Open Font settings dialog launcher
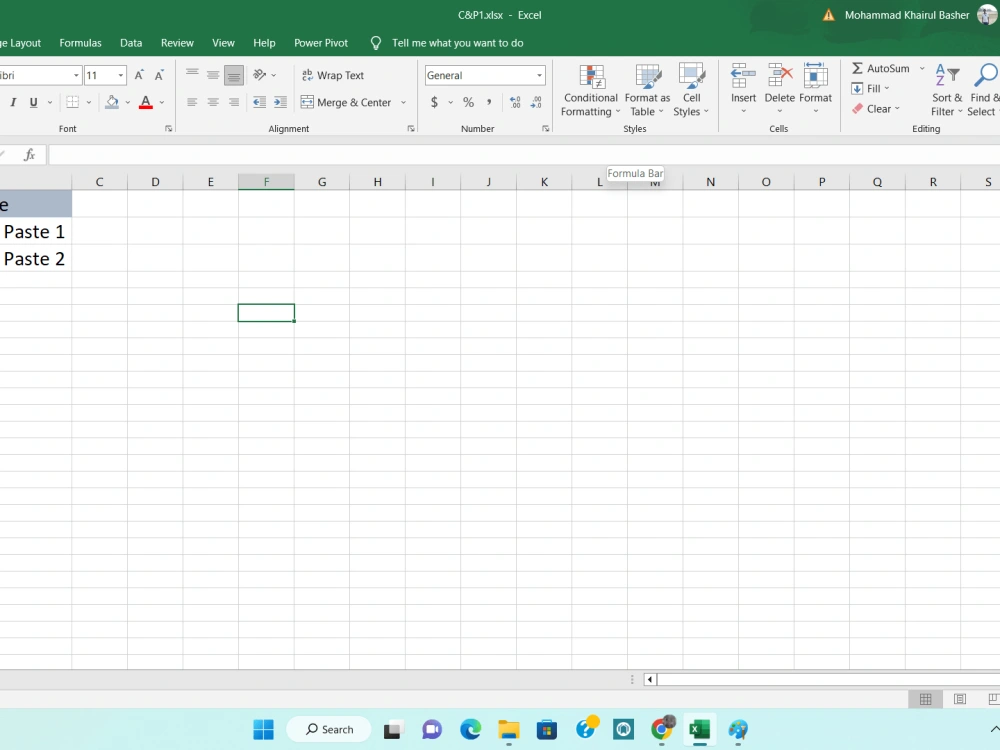Viewport: 1000px width, 750px height. point(168,129)
